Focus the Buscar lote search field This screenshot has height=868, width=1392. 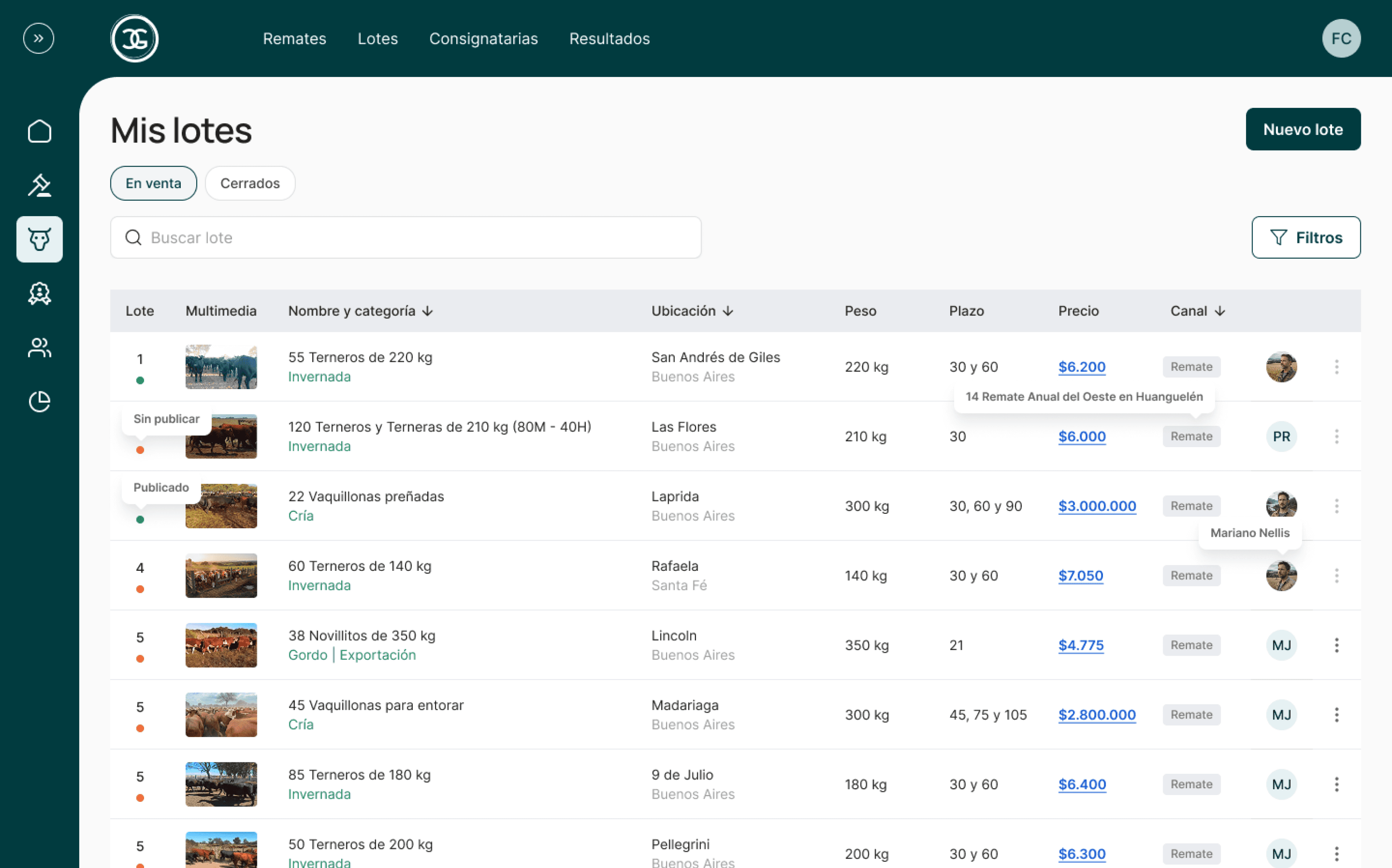406,238
